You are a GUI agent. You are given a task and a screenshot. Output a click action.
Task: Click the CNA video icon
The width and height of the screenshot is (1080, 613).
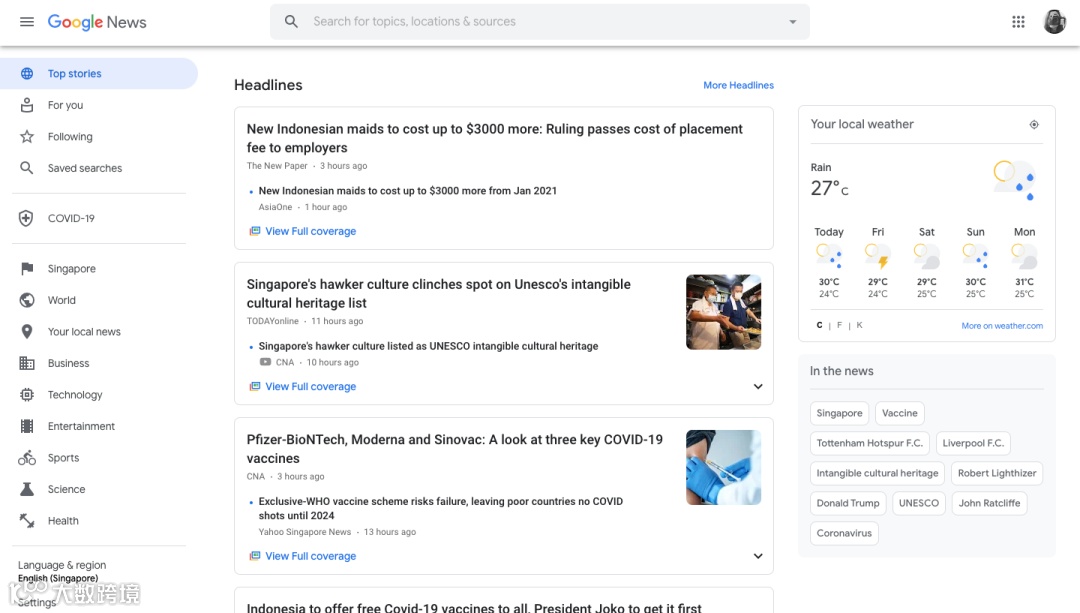coord(265,362)
